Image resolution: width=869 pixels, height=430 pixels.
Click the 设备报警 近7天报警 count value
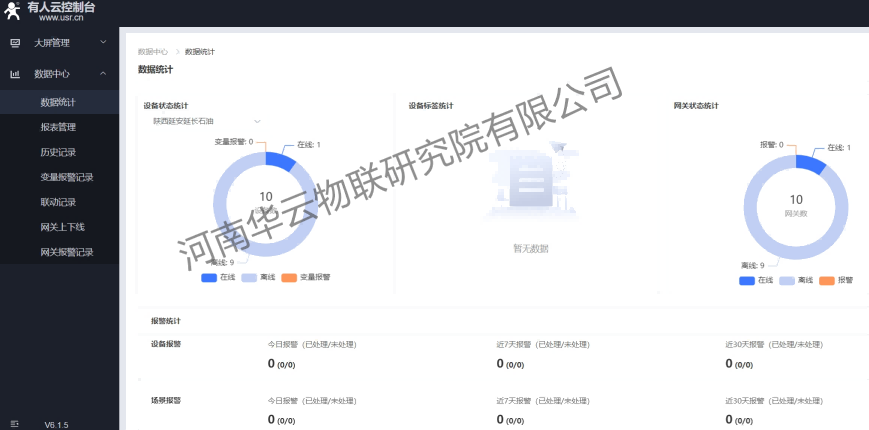[x=510, y=364]
